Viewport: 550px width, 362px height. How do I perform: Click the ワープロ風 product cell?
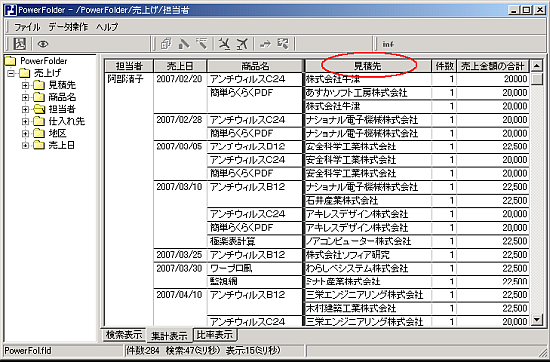coord(255,268)
